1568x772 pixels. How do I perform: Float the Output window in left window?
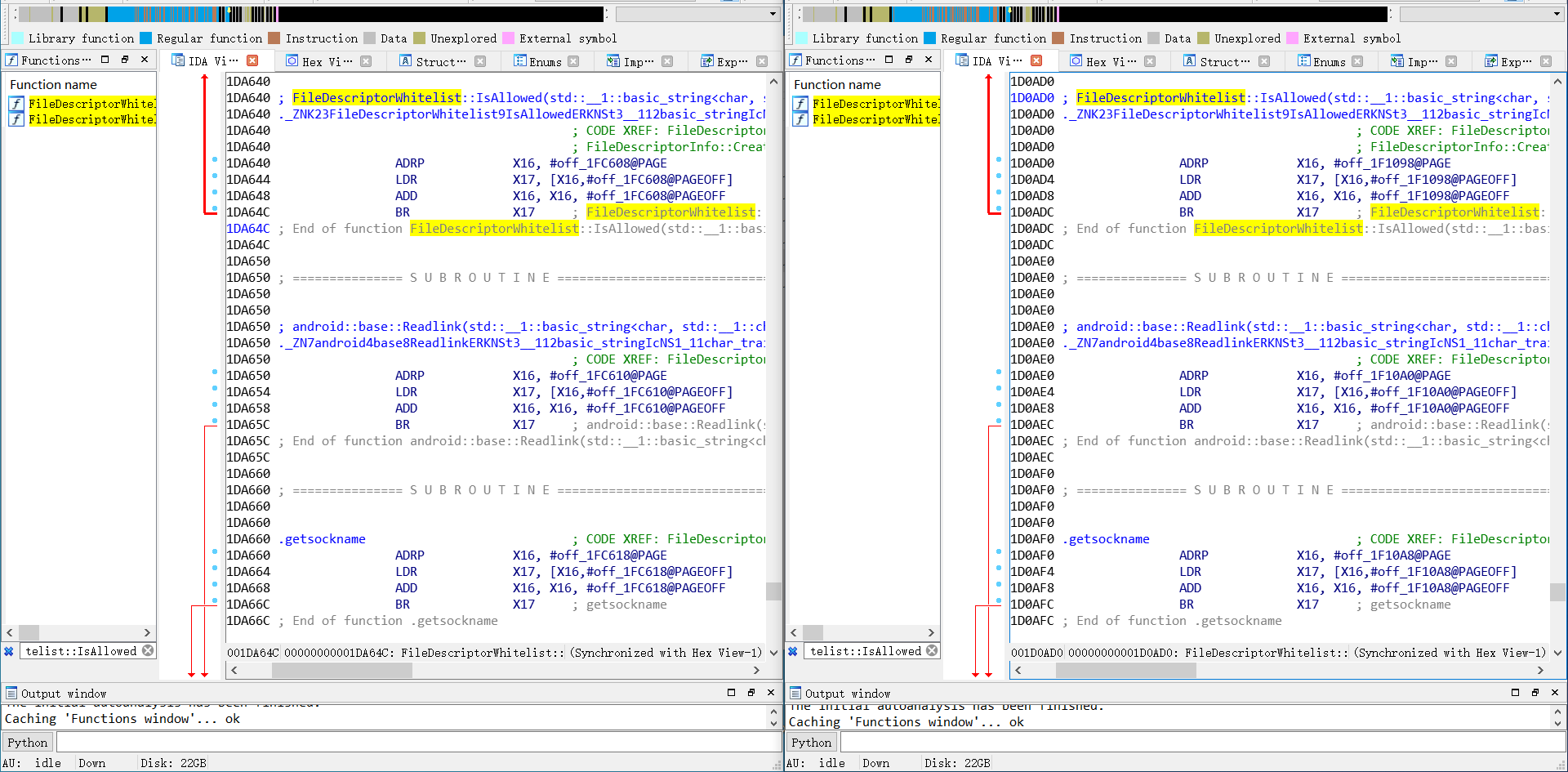pyautogui.click(x=751, y=692)
